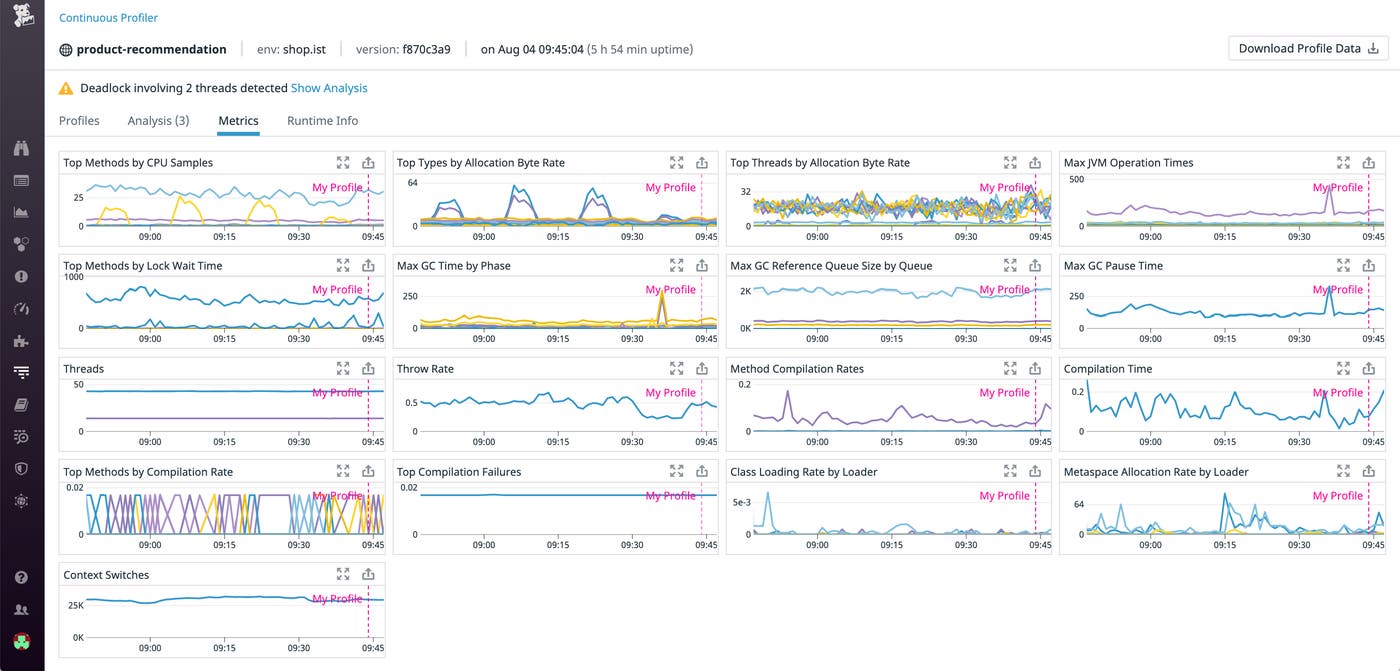Image resolution: width=1400 pixels, height=671 pixels.
Task: Export the Threads chart data
Action: (x=368, y=368)
